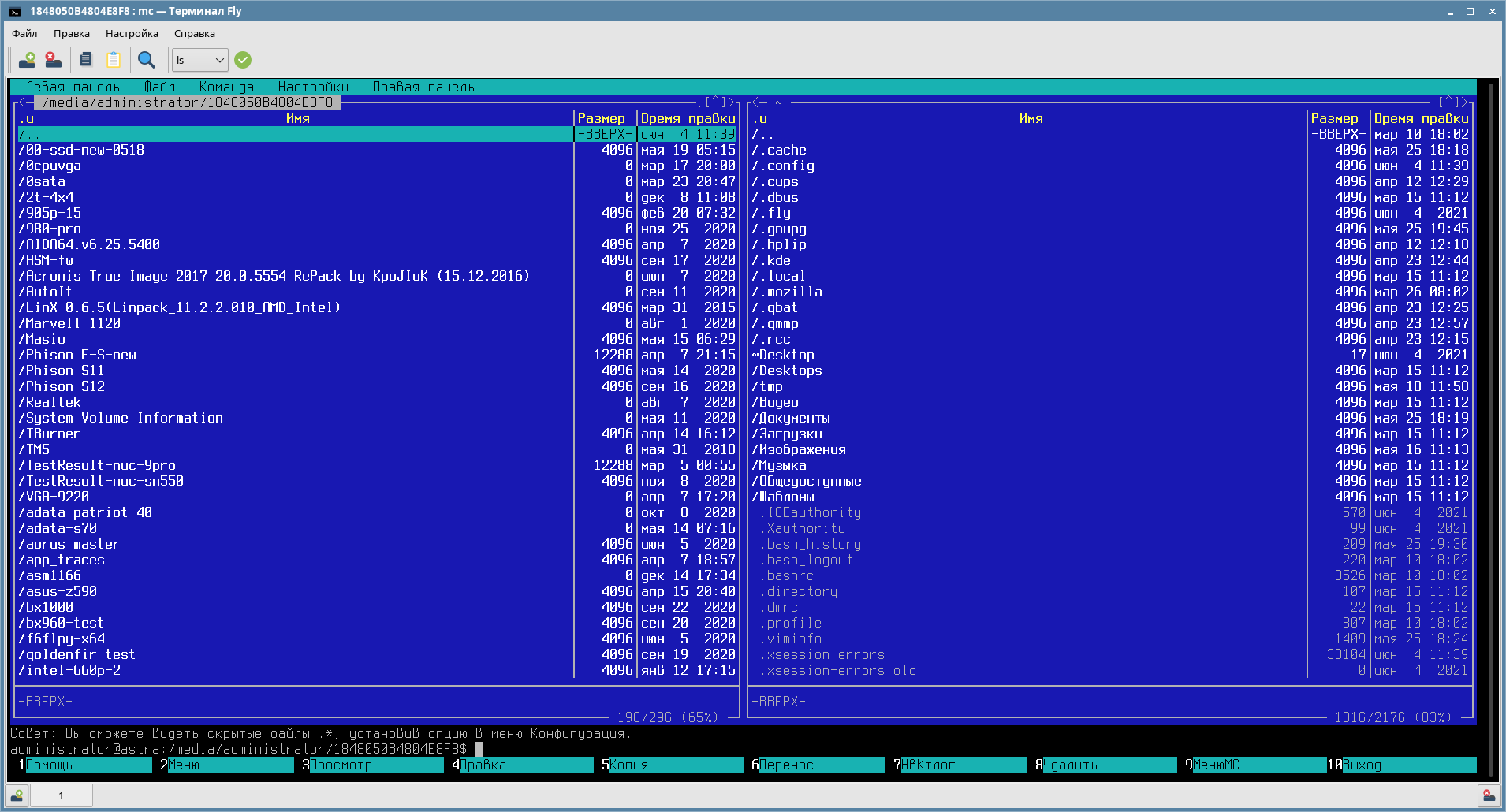This screenshot has width=1506, height=812.
Task: Open mc Команда menu
Action: tap(226, 87)
